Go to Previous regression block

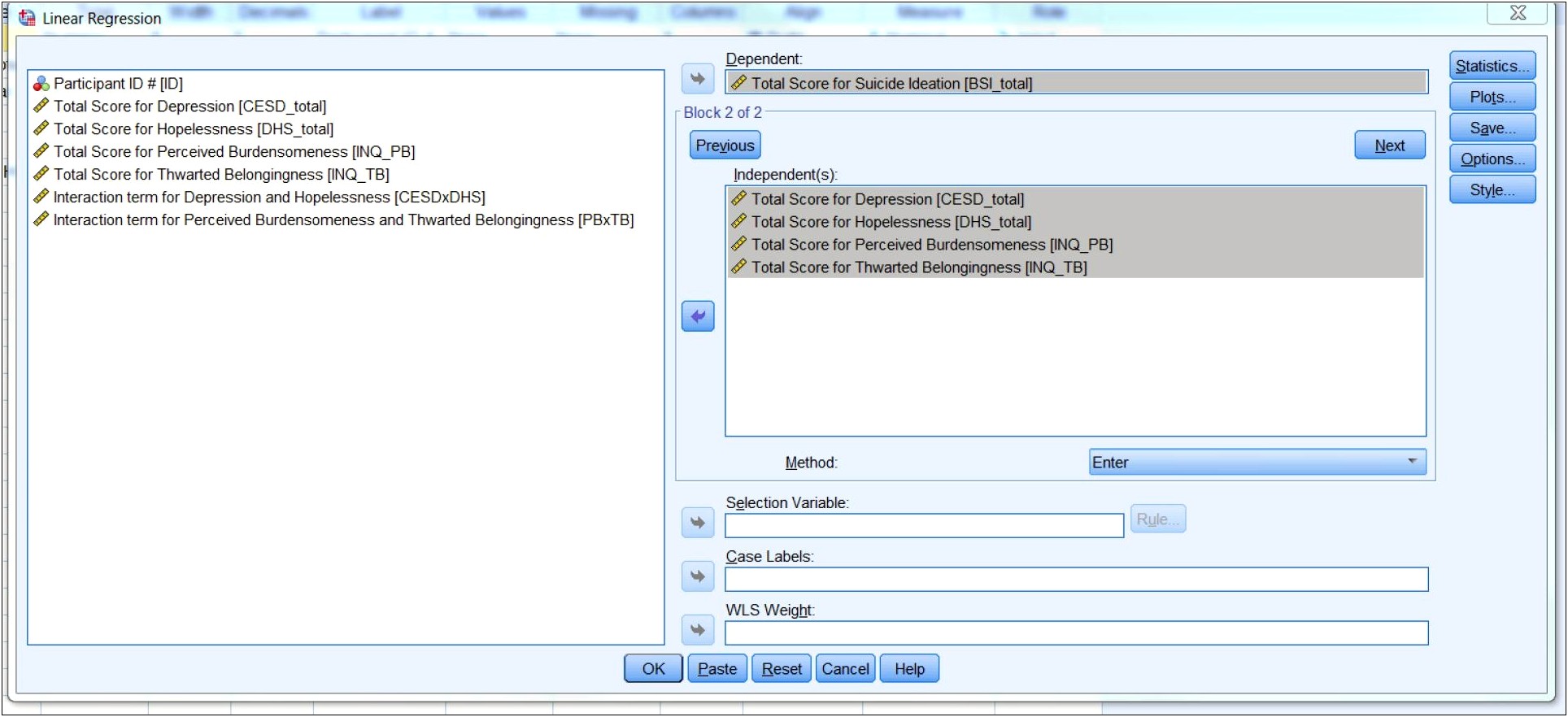725,145
